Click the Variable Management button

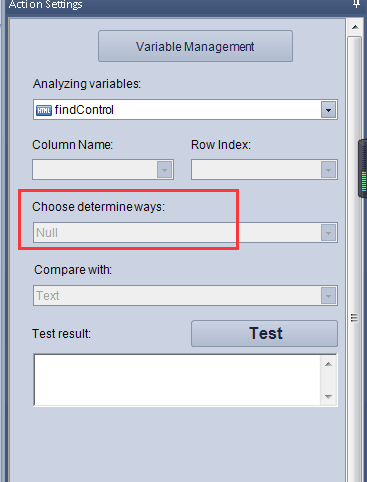point(195,46)
